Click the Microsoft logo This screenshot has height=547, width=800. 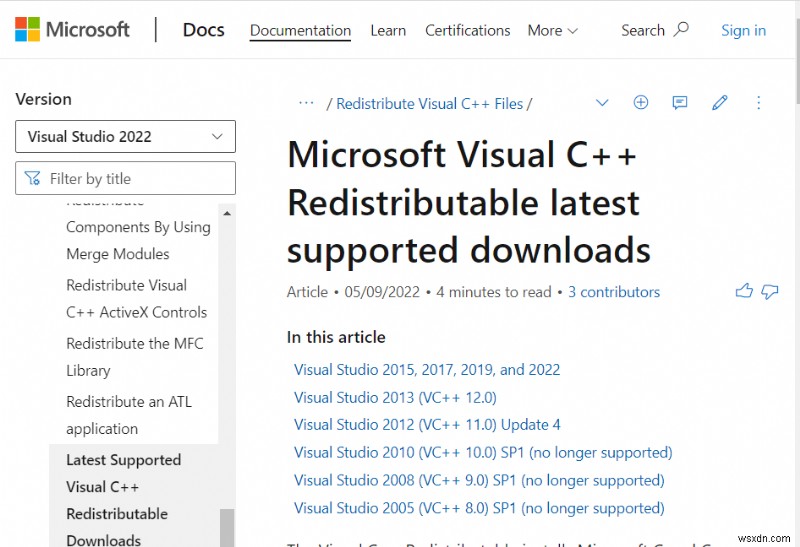(72, 30)
